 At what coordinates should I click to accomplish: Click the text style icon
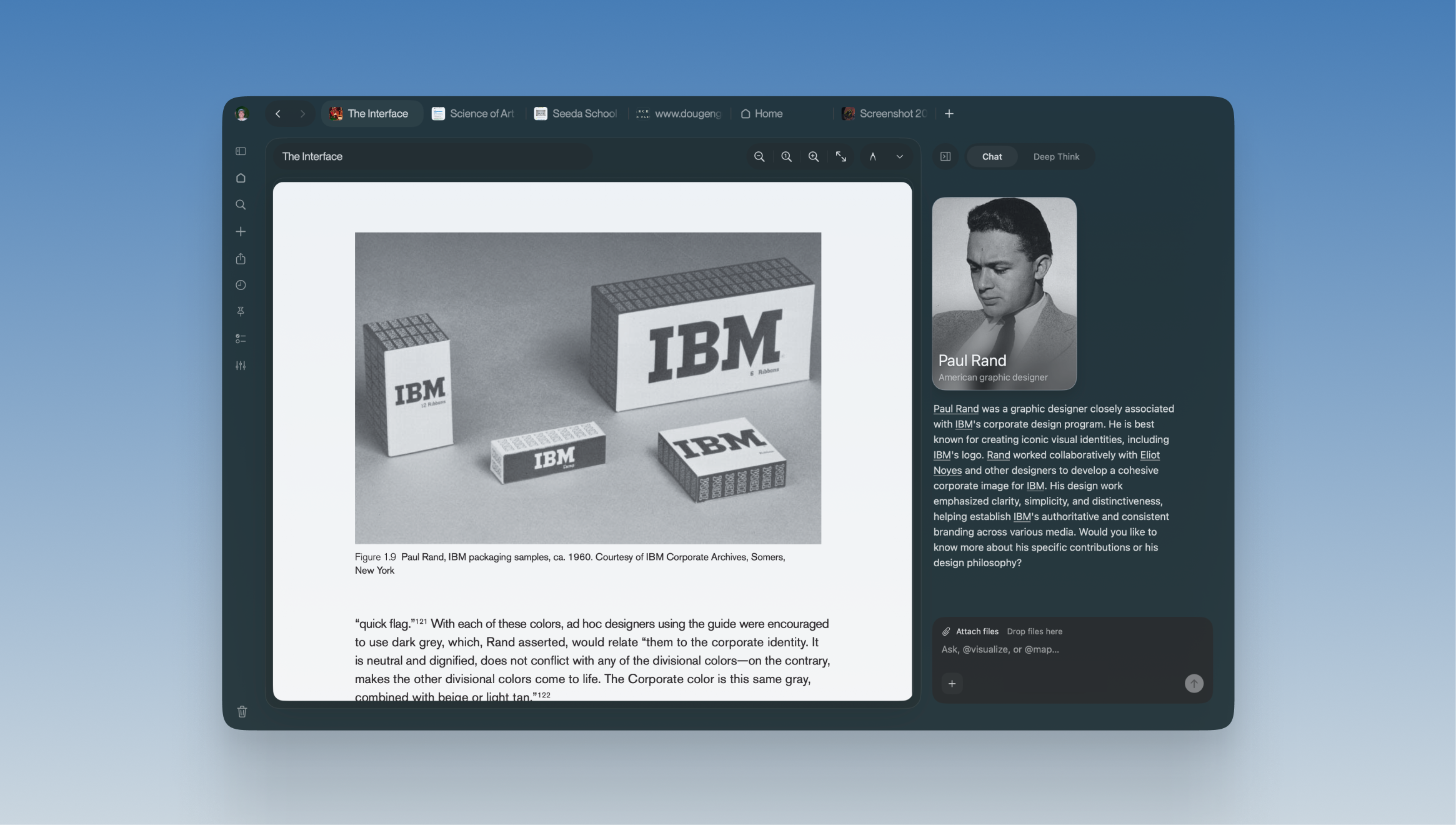(x=873, y=157)
